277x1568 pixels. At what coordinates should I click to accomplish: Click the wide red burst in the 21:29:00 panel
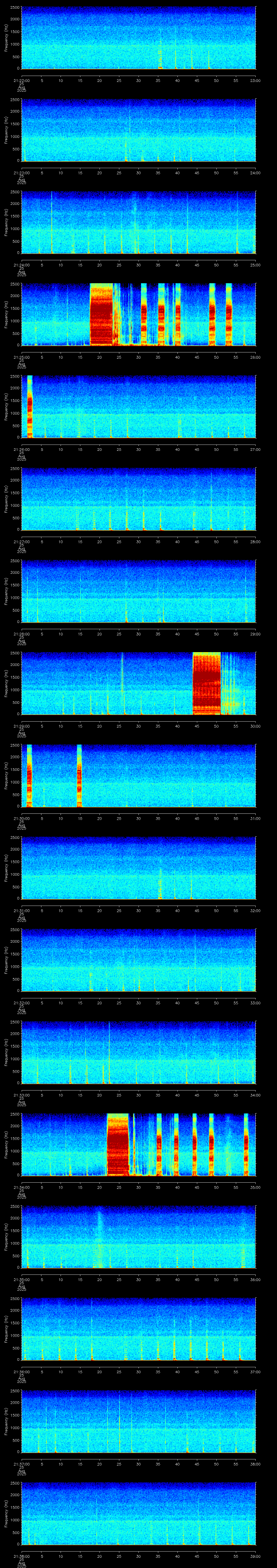(x=206, y=683)
